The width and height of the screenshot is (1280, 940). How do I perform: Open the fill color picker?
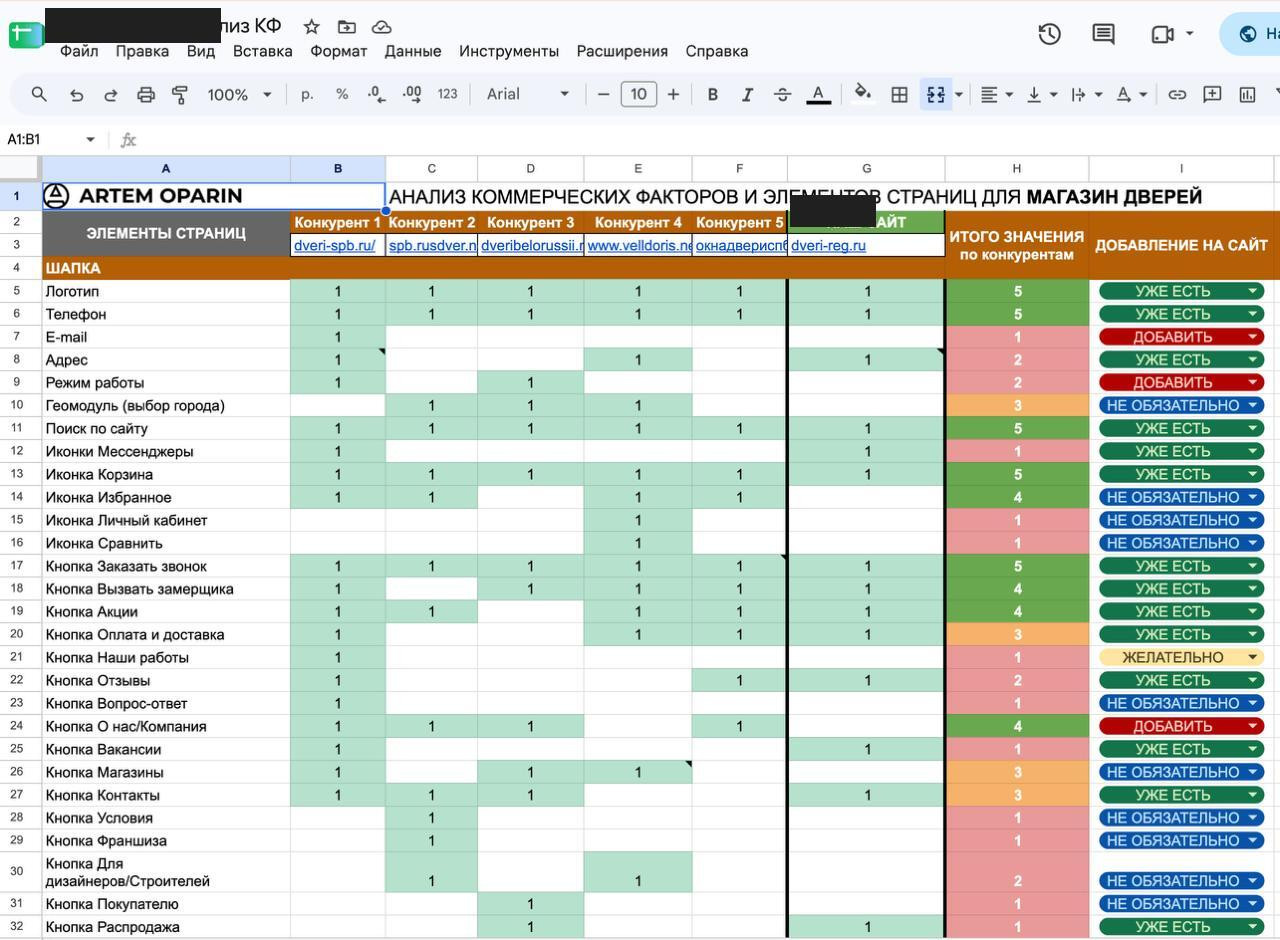coord(862,94)
